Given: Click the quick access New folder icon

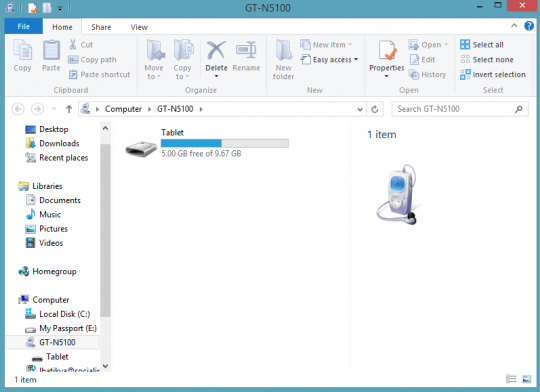Looking at the screenshot, I should (x=47, y=8).
